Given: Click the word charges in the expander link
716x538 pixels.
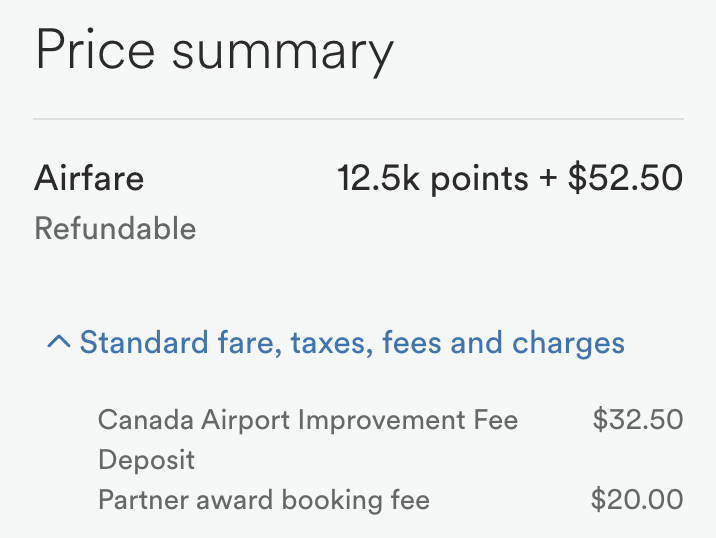Looking at the screenshot, I should pyautogui.click(x=568, y=344).
